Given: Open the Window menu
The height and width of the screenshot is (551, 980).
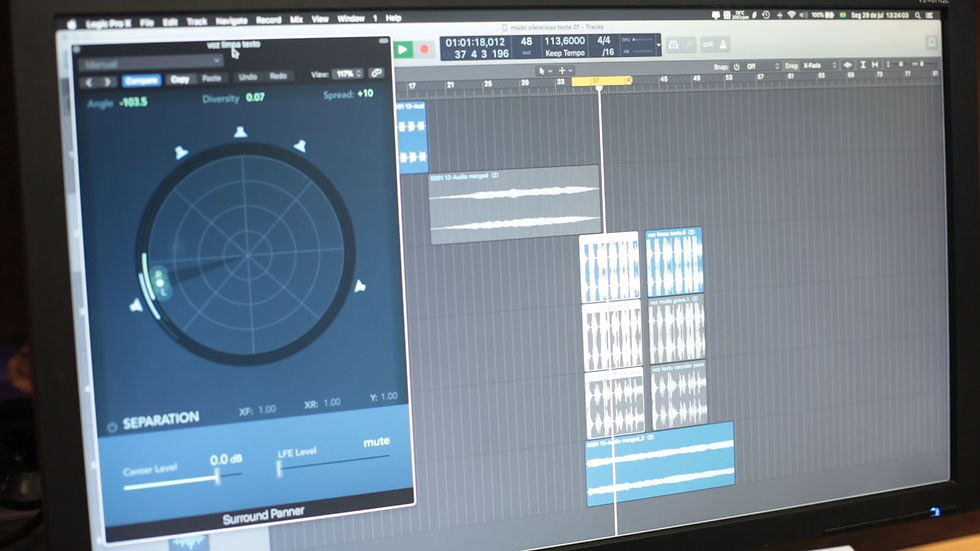Looking at the screenshot, I should (x=351, y=19).
